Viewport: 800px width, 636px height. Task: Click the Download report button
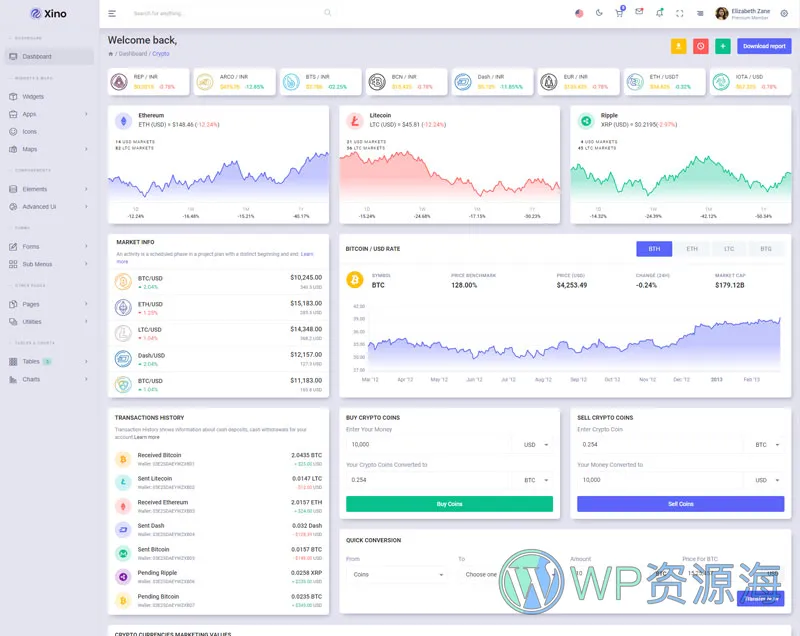(764, 46)
